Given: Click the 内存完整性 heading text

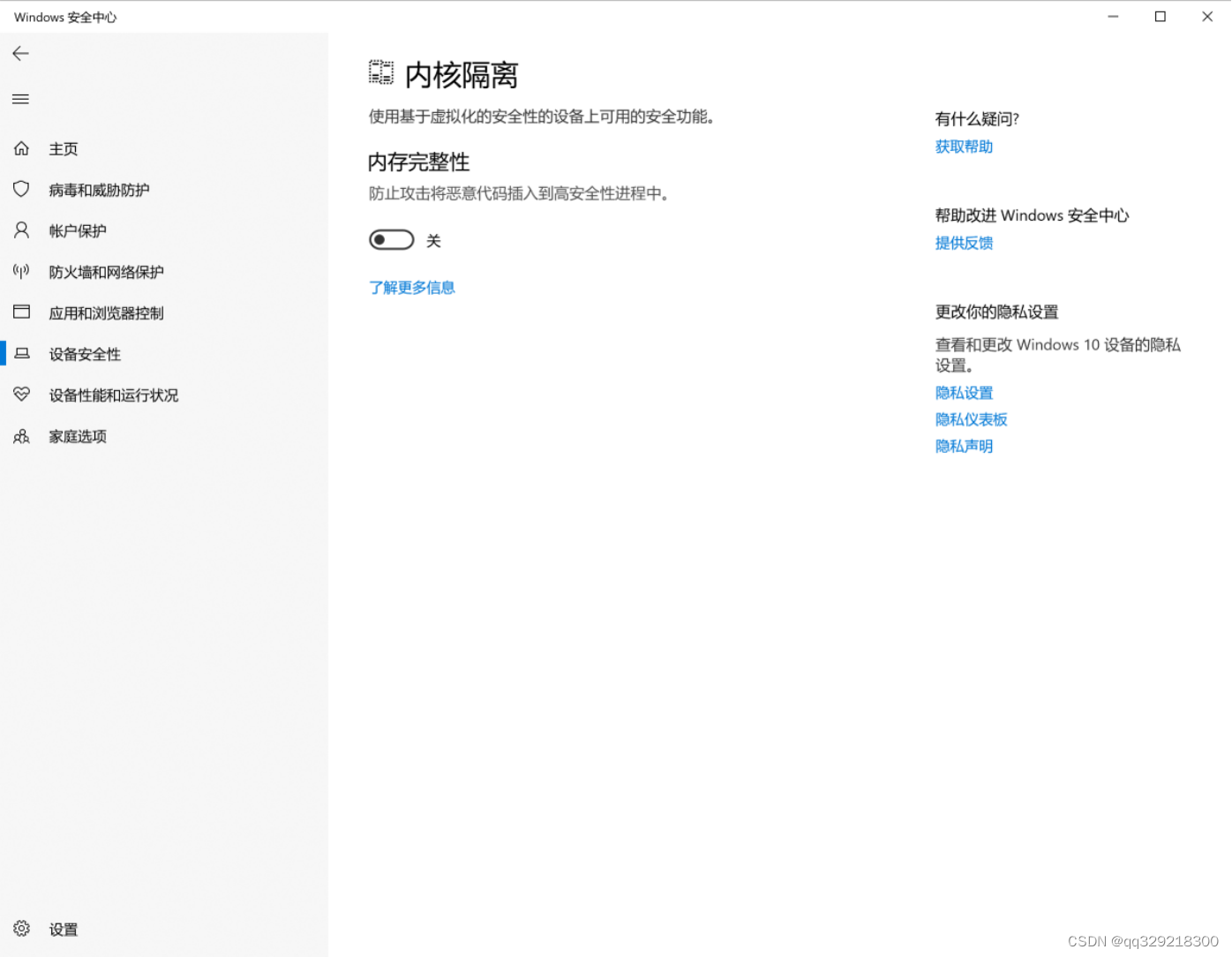Looking at the screenshot, I should point(419,162).
